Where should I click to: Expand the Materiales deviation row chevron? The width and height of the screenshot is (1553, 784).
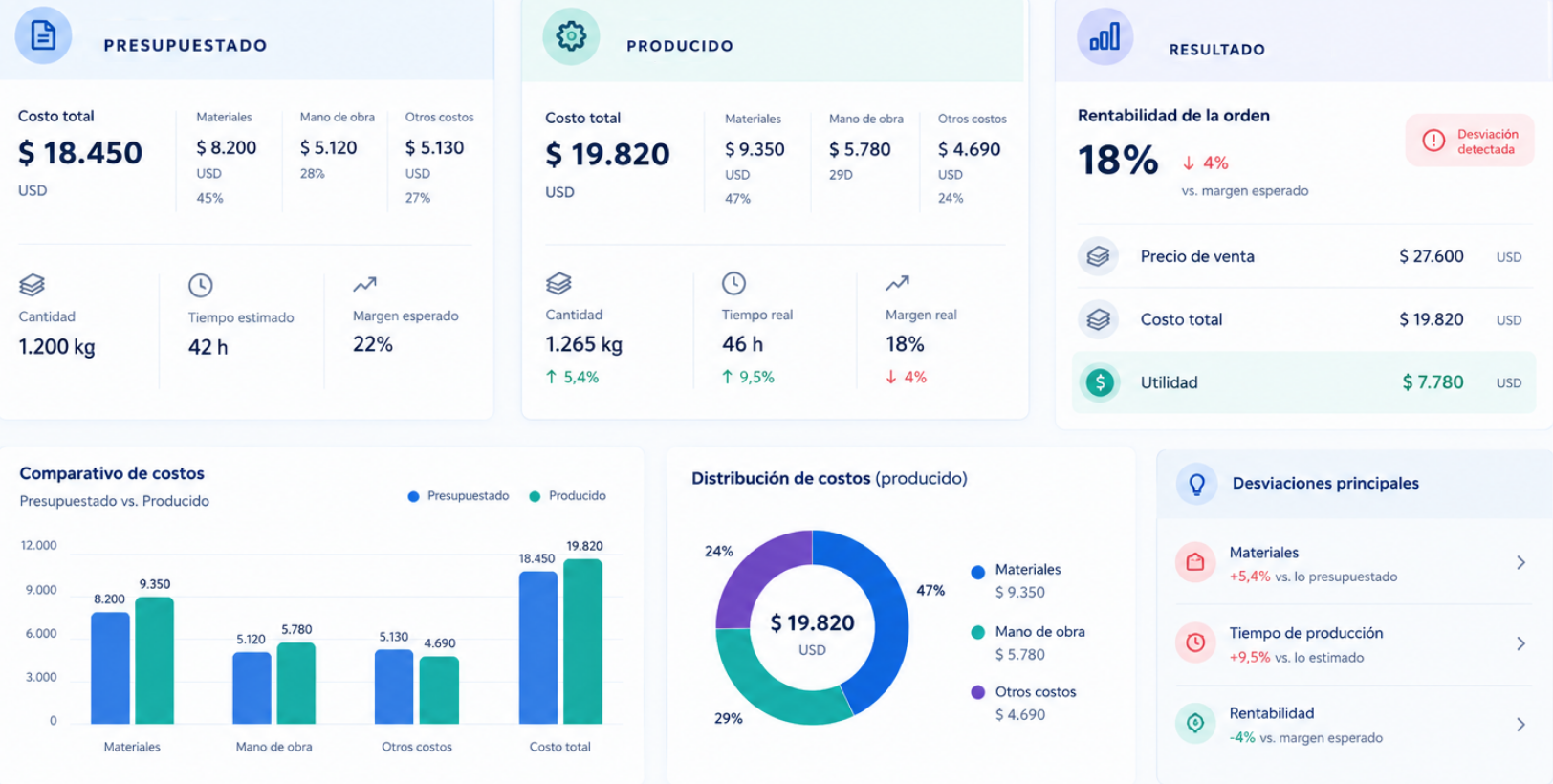pyautogui.click(x=1520, y=563)
